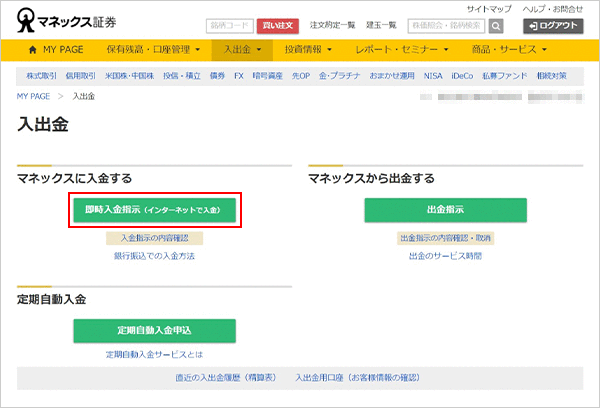Viewport: 600px width, 408px height.
Task: Click the search magnifier icon
Action: click(496, 26)
